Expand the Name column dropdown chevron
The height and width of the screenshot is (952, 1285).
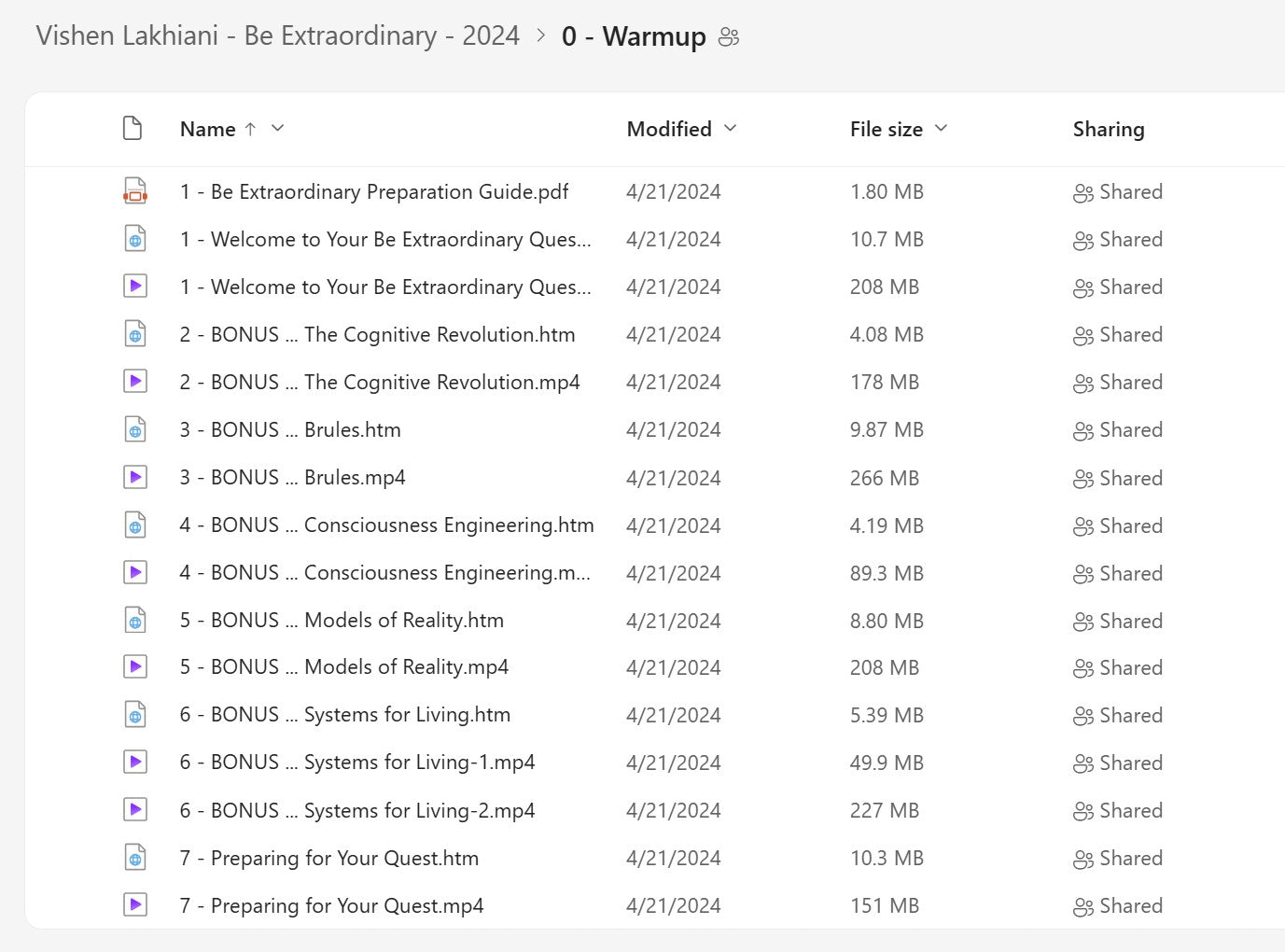point(277,129)
